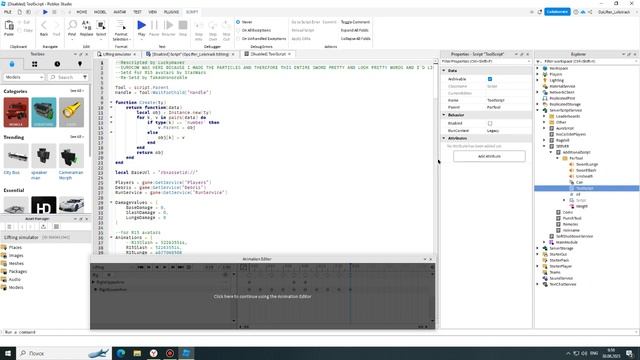Screen dimensions: 640x360
Task: Collapse code fold at function Create line
Action: [x=111, y=102]
